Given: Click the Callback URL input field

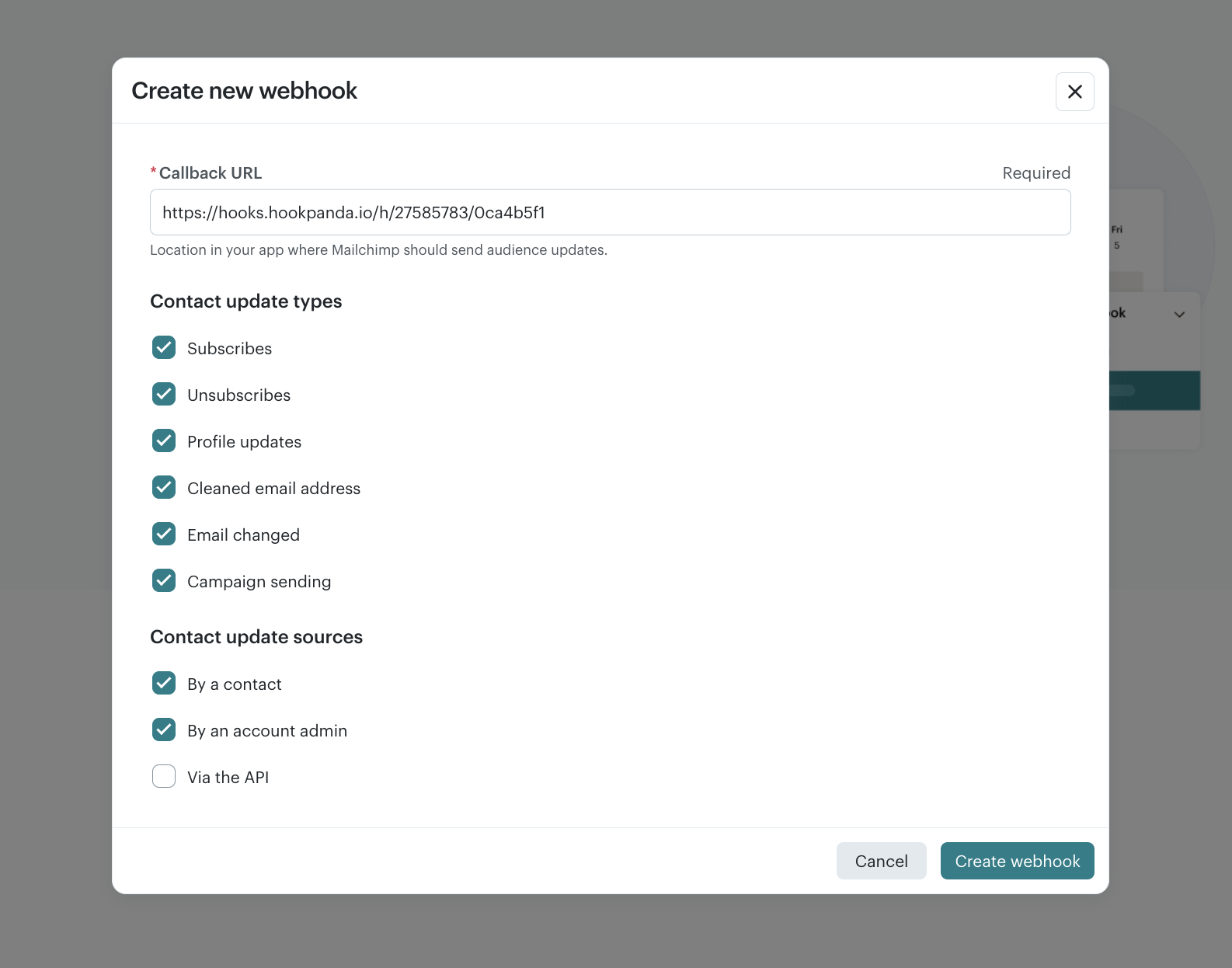Looking at the screenshot, I should [610, 212].
